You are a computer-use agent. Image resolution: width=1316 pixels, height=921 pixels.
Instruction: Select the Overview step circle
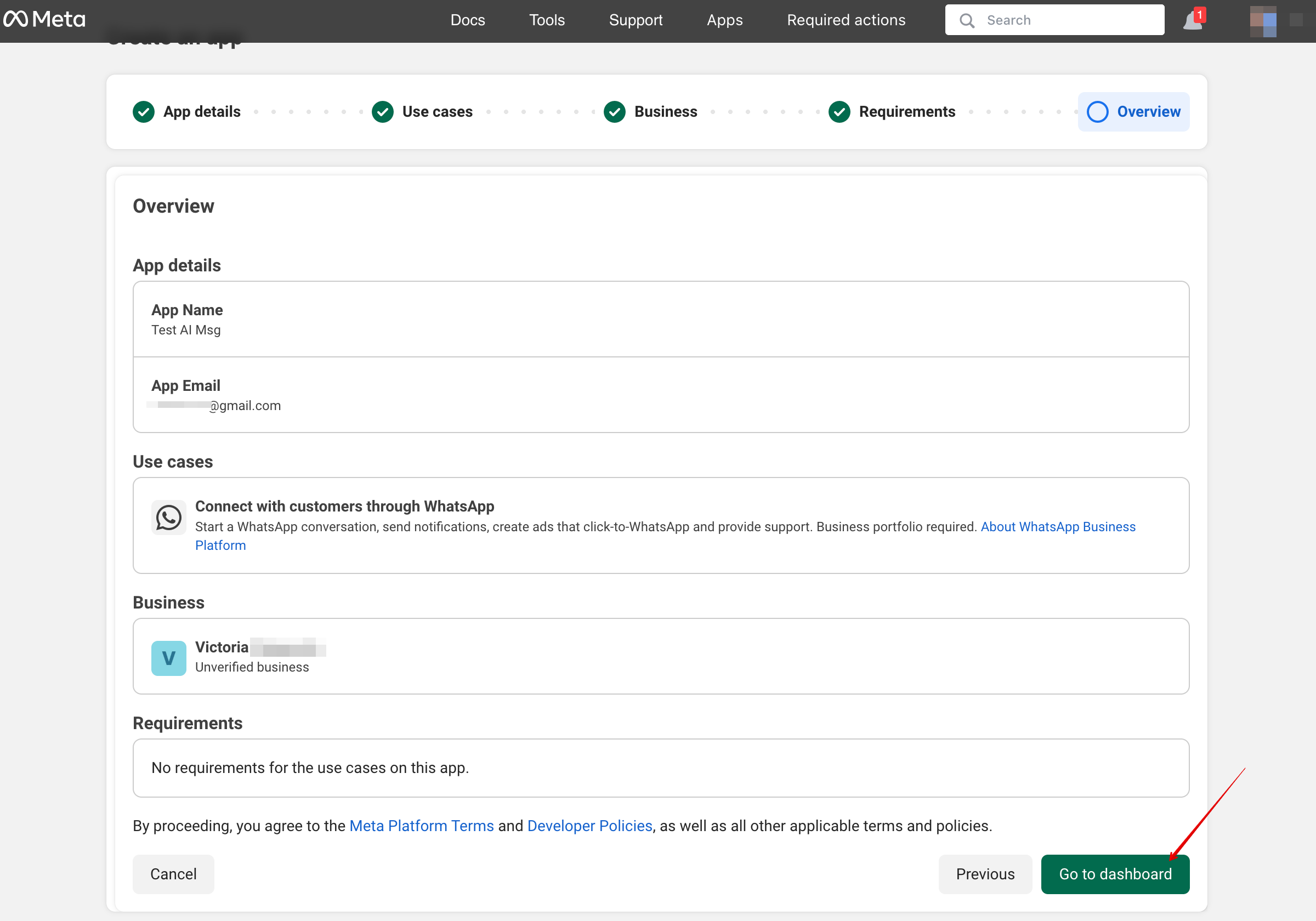click(1097, 112)
